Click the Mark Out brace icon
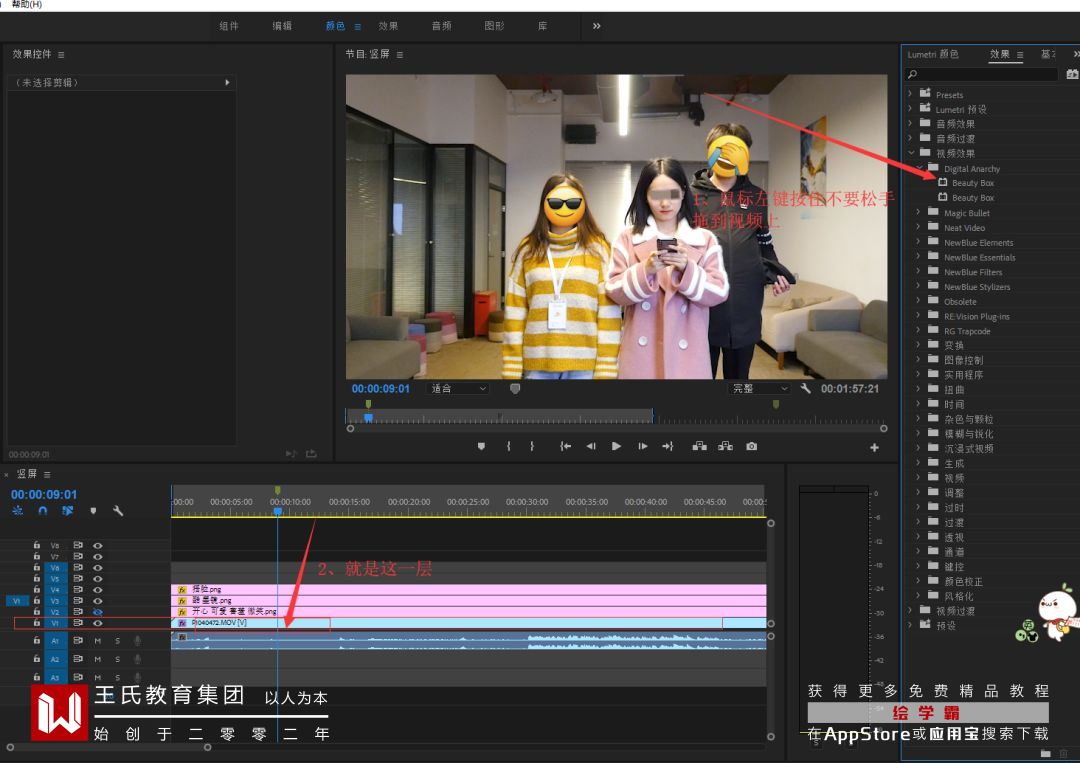Screen dimensions: 1080x763 [x=532, y=446]
